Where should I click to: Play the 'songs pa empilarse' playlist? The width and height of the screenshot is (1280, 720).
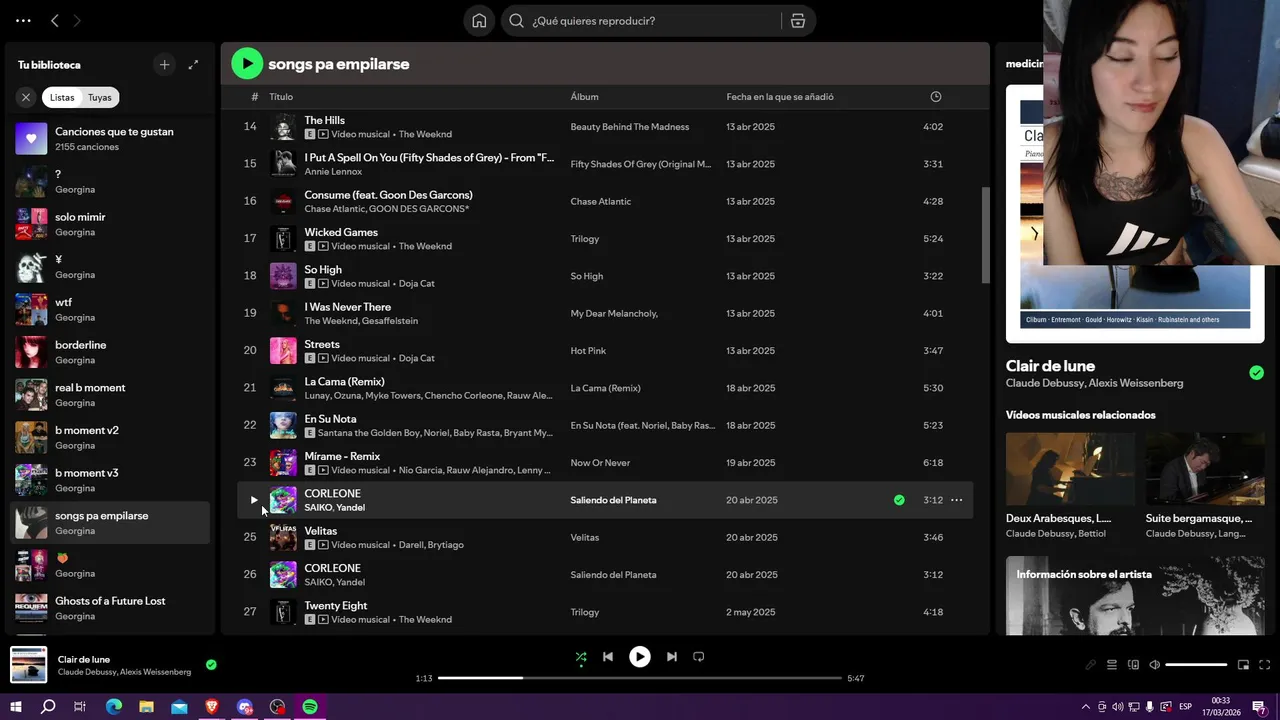tap(247, 64)
